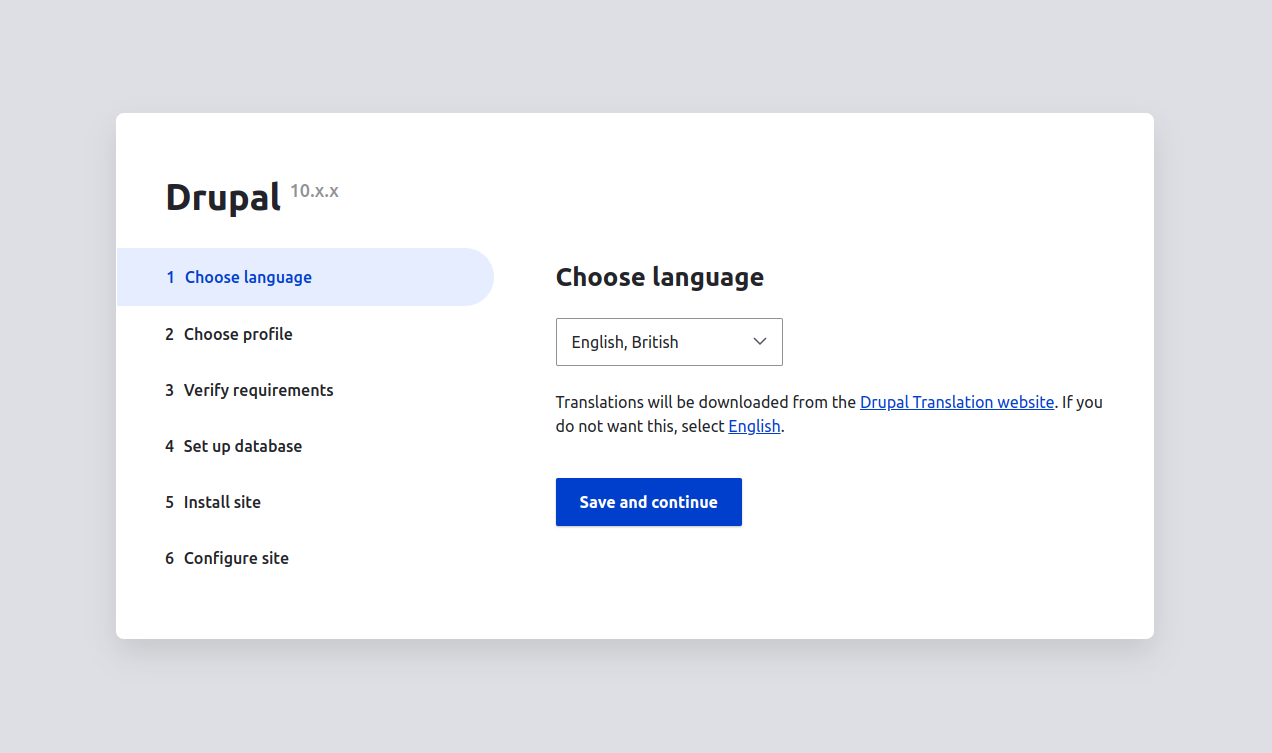Click the chevron arrow in language select

click(760, 342)
